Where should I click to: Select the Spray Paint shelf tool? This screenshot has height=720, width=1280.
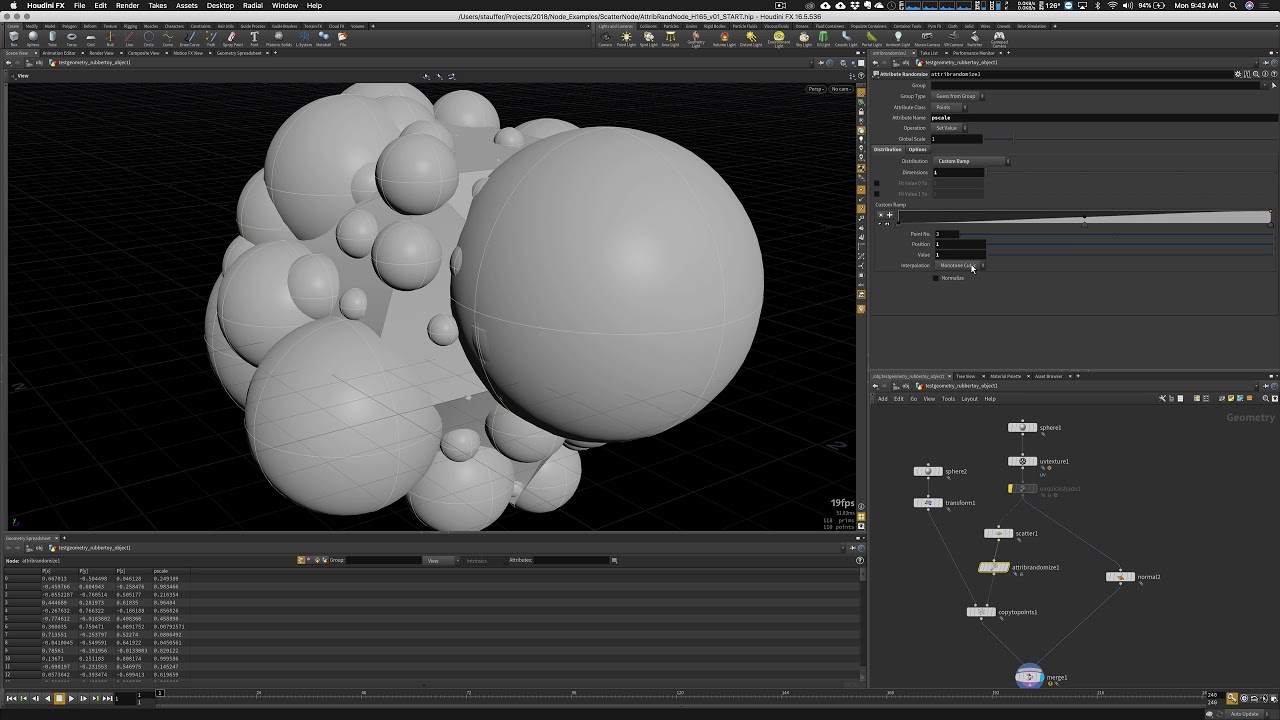point(232,38)
